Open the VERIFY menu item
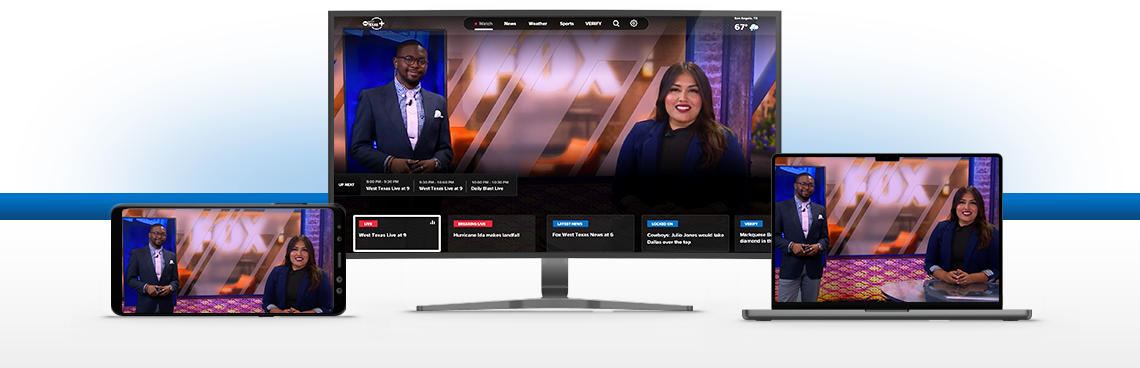The width and height of the screenshot is (1140, 368). [593, 23]
